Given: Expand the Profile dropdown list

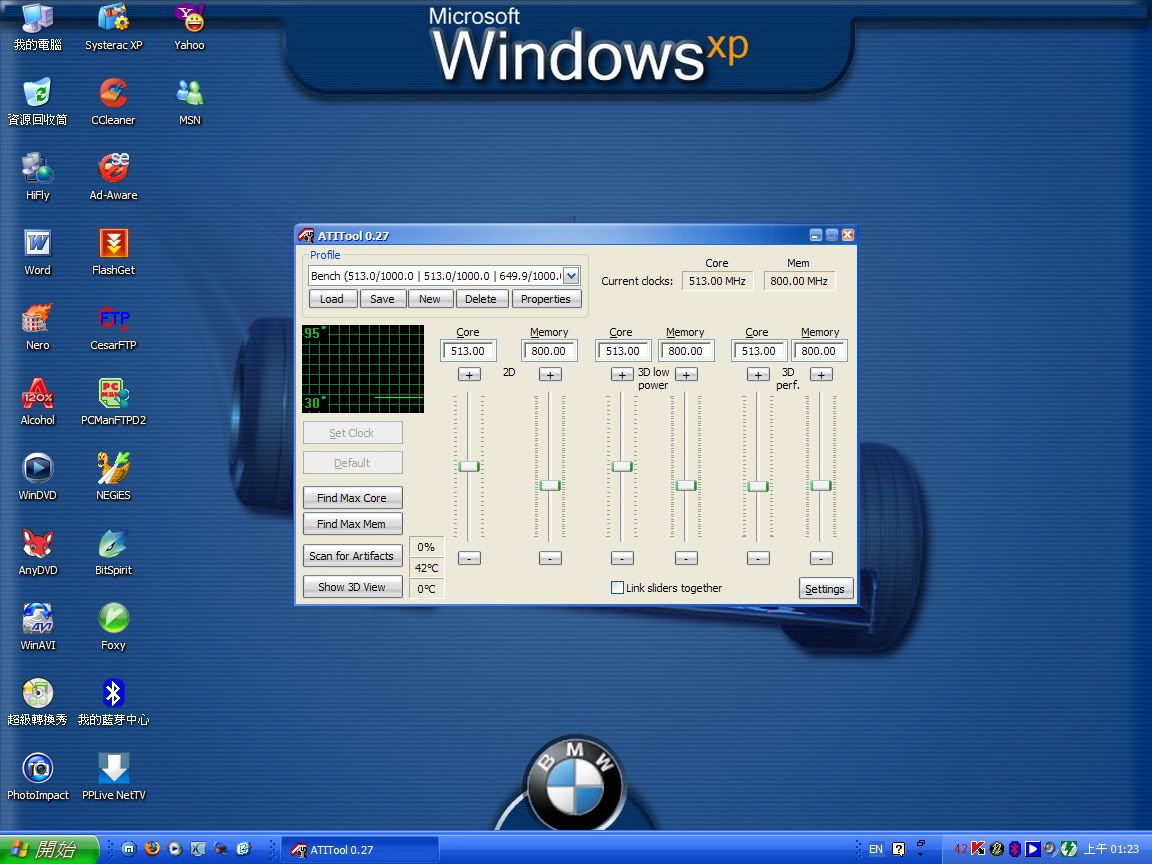Looking at the screenshot, I should point(571,276).
